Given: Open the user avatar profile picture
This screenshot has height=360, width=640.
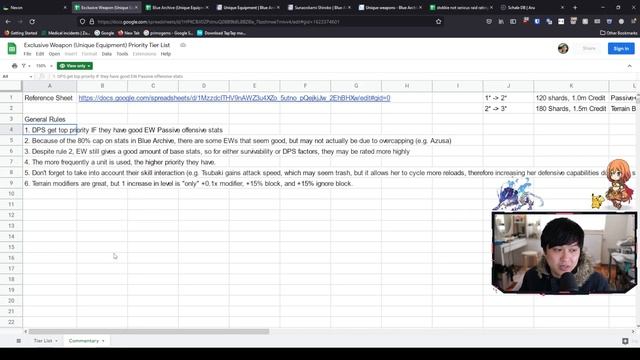Looking at the screenshot, I should (x=563, y=49).
